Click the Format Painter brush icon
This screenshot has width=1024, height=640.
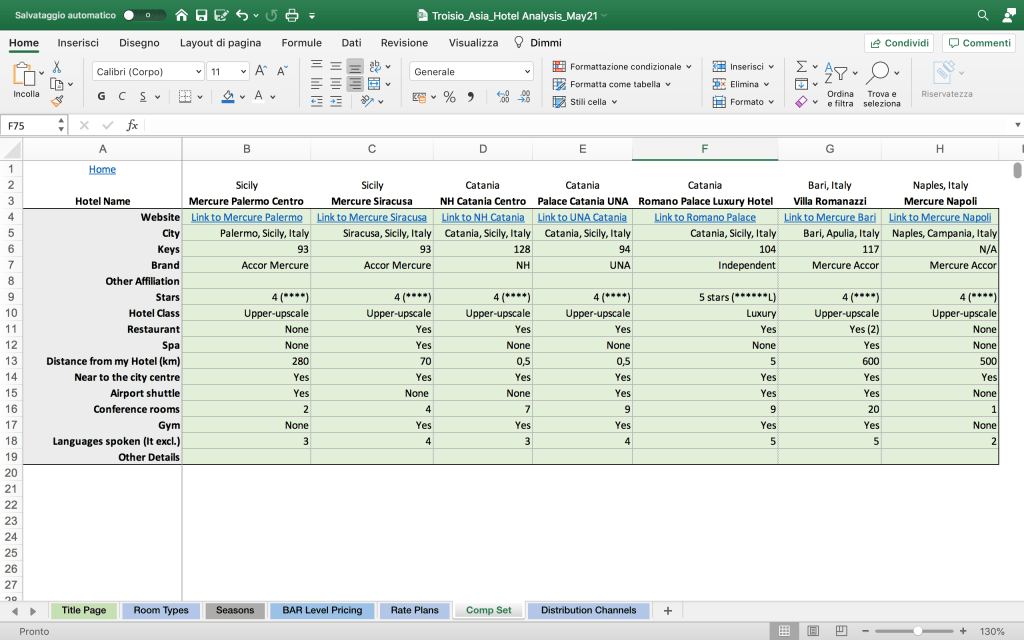[57, 100]
